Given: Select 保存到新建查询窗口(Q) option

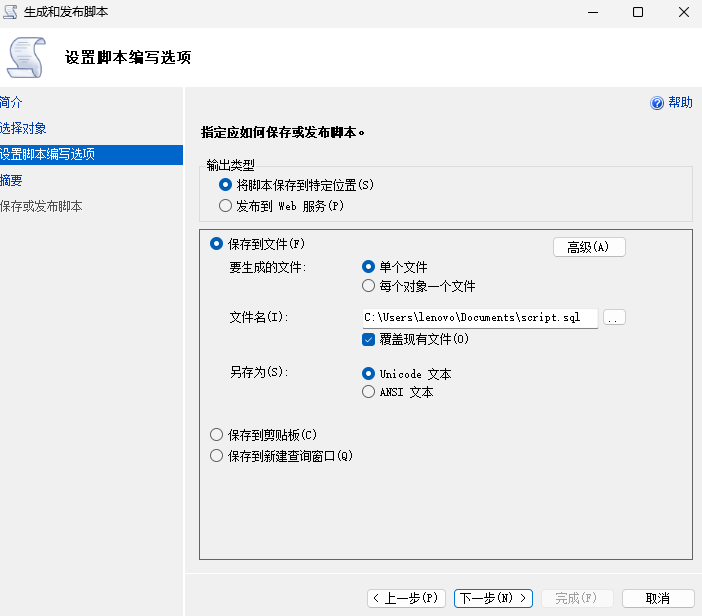Looking at the screenshot, I should [216, 456].
